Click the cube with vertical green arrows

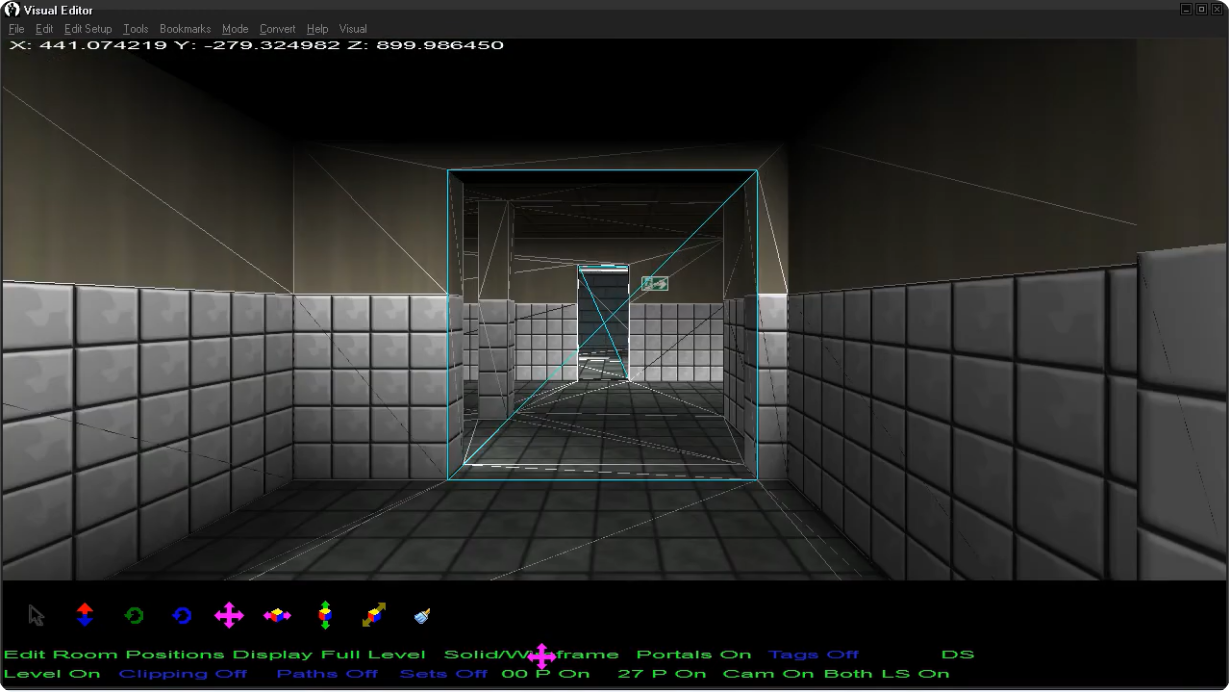325,615
